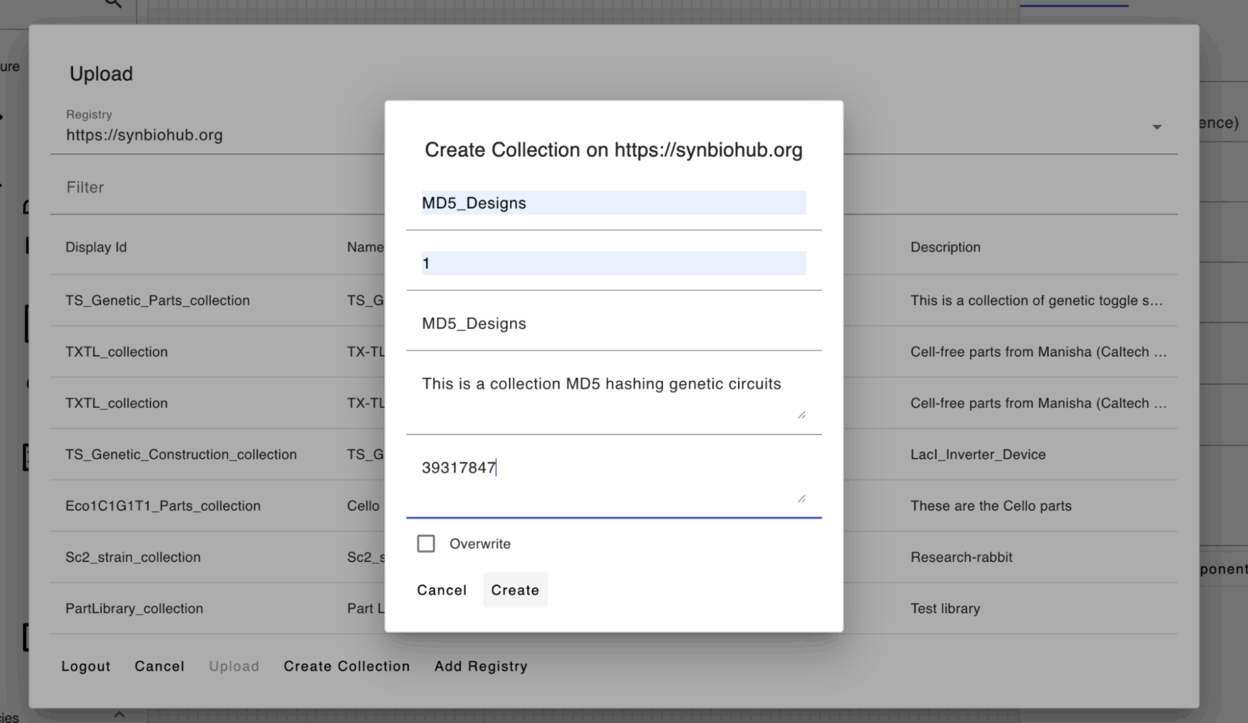
Task: Select the PartLibrary_collection row
Action: click(x=614, y=608)
